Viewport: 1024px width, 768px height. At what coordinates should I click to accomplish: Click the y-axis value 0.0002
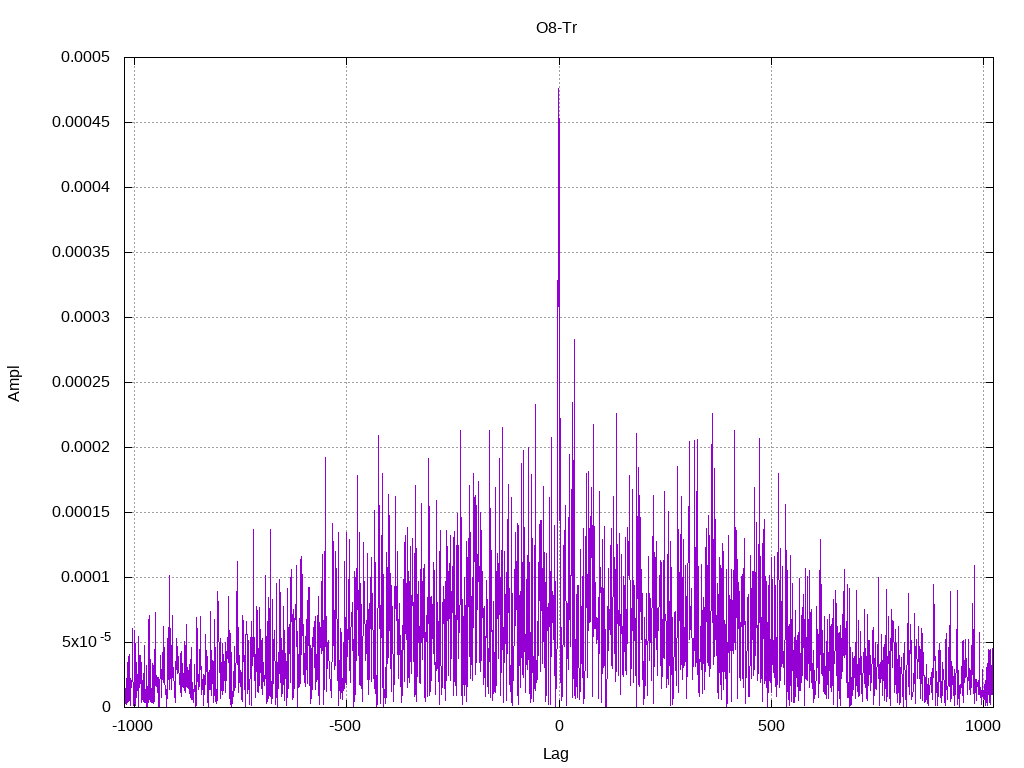pos(86,447)
